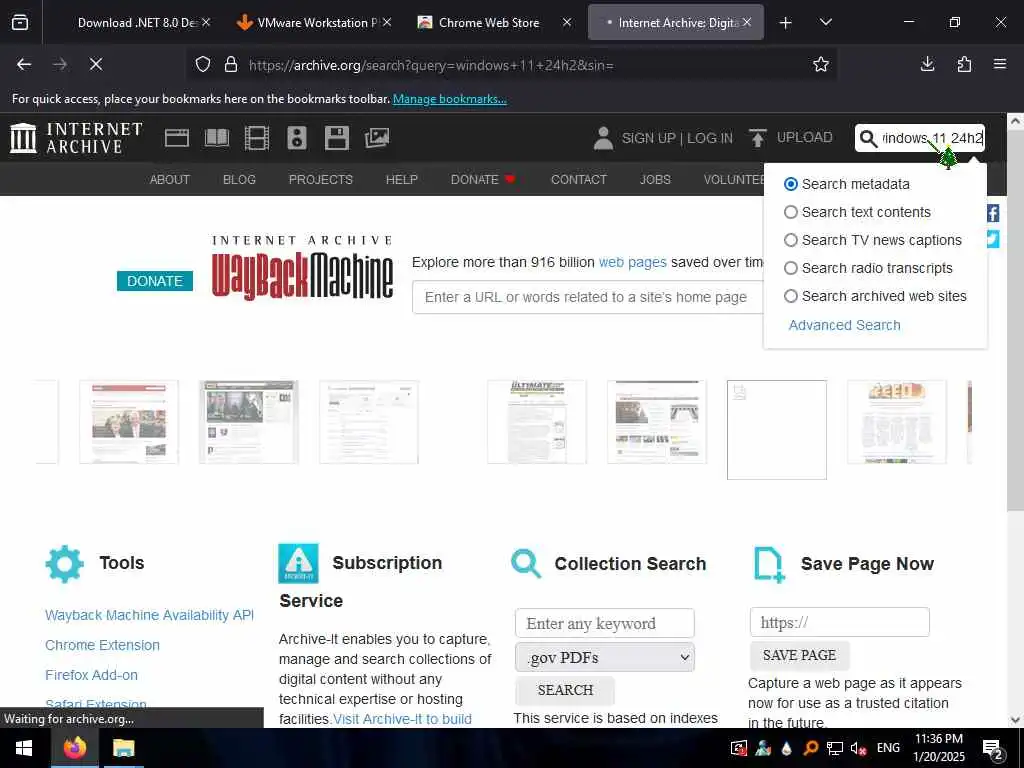Open Manage bookmarks link
Viewport: 1024px width, 768px height.
point(449,99)
